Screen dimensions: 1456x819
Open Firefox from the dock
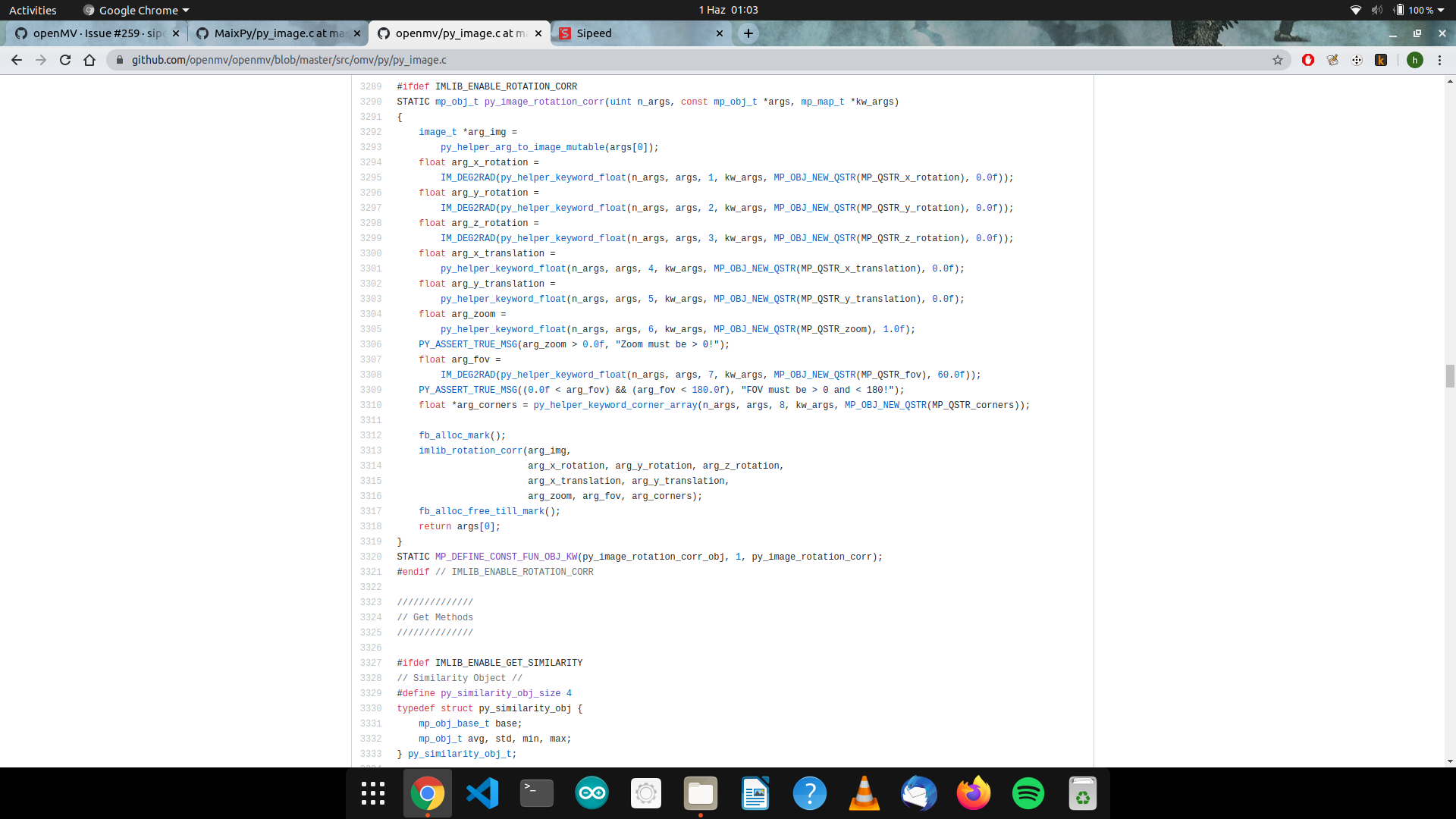coord(974,793)
